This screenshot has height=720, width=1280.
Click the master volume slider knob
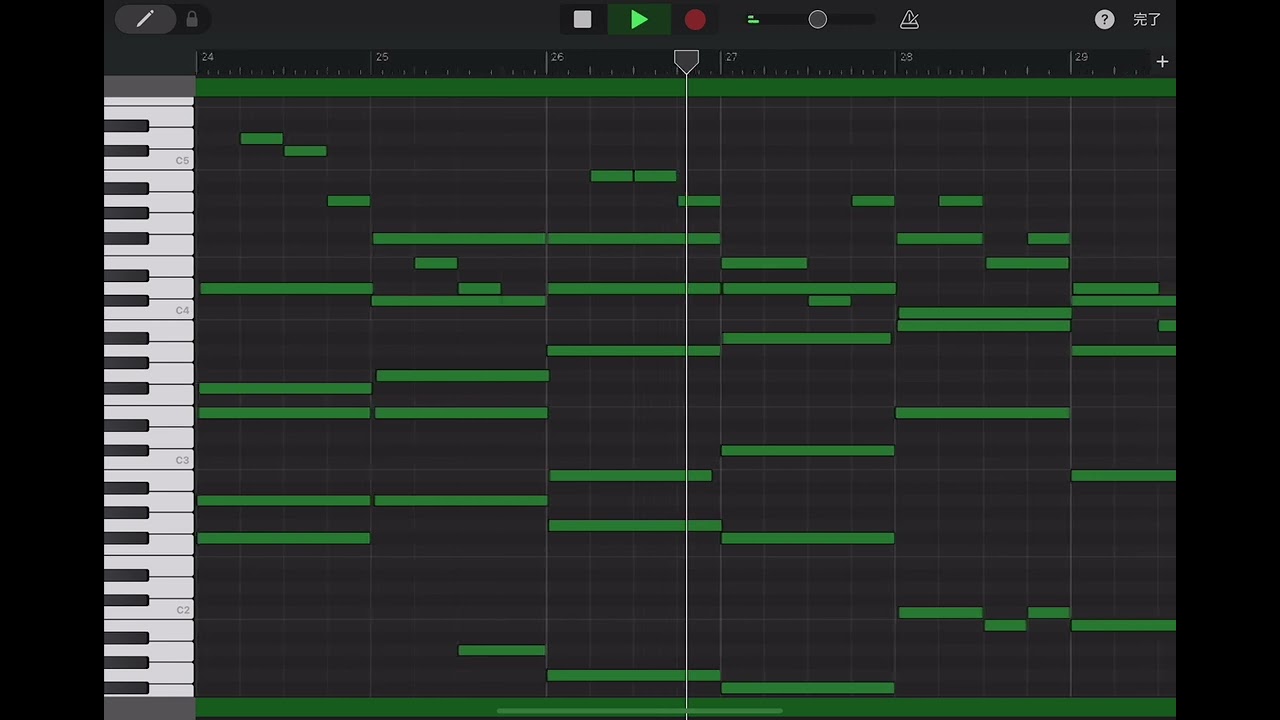(818, 19)
